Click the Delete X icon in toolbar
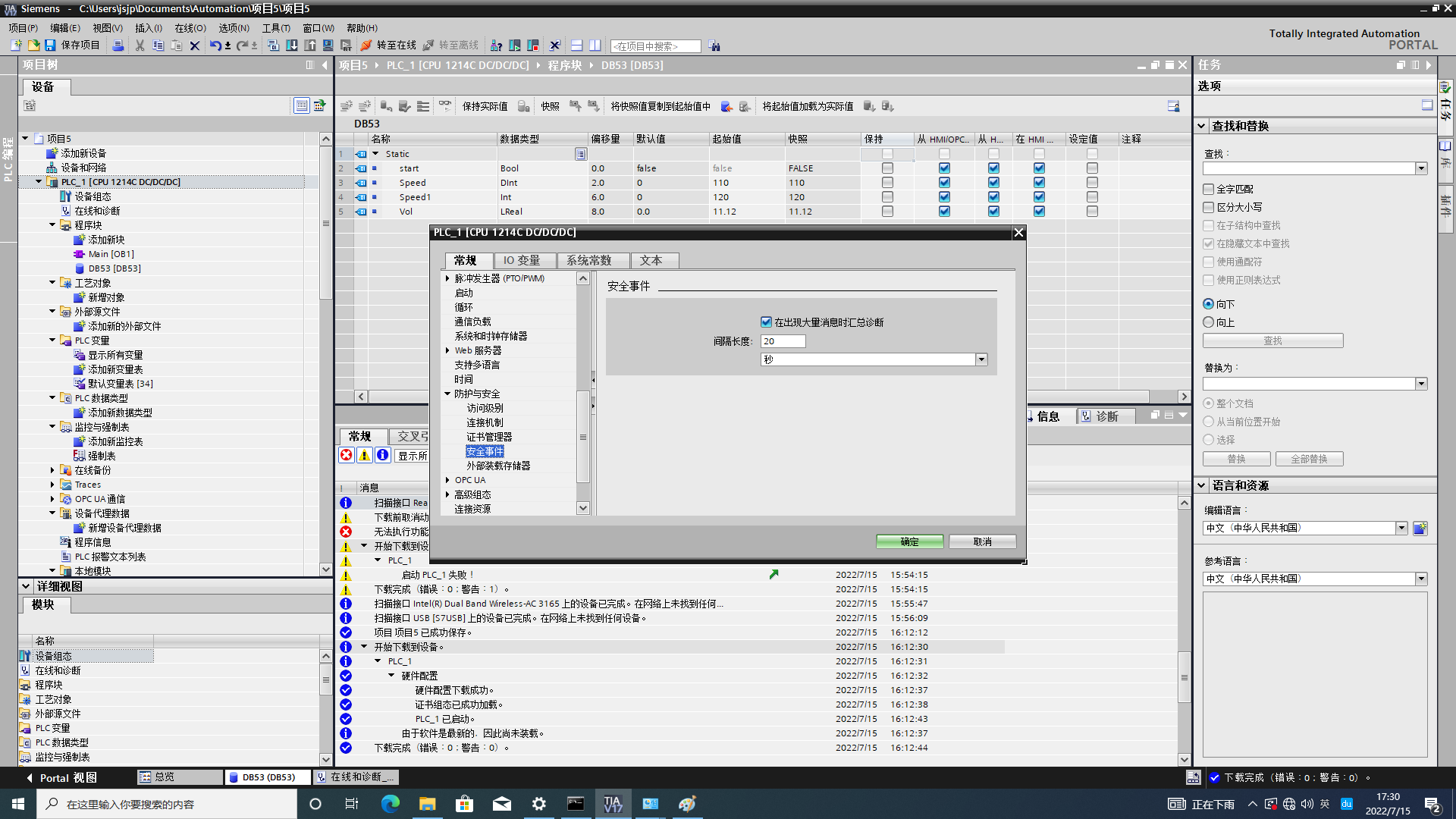The height and width of the screenshot is (819, 1456). tap(195, 45)
